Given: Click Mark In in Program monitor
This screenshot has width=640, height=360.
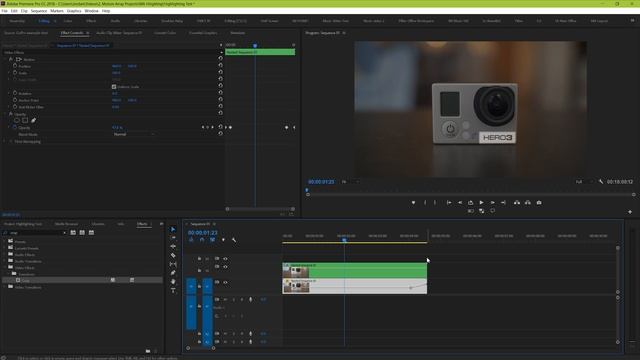Looking at the screenshot, I should point(425,202).
